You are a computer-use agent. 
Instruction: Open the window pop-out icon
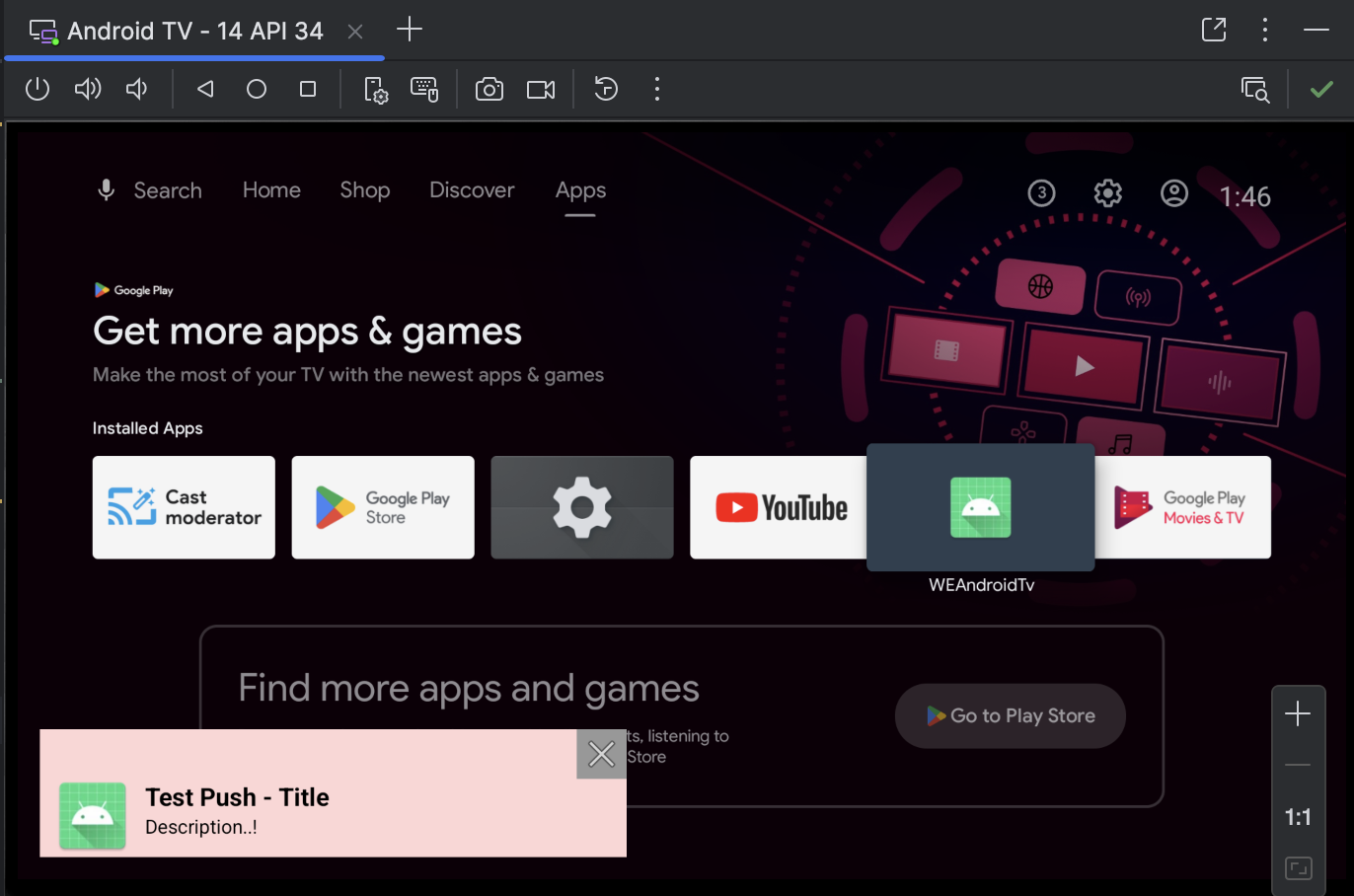click(1214, 30)
